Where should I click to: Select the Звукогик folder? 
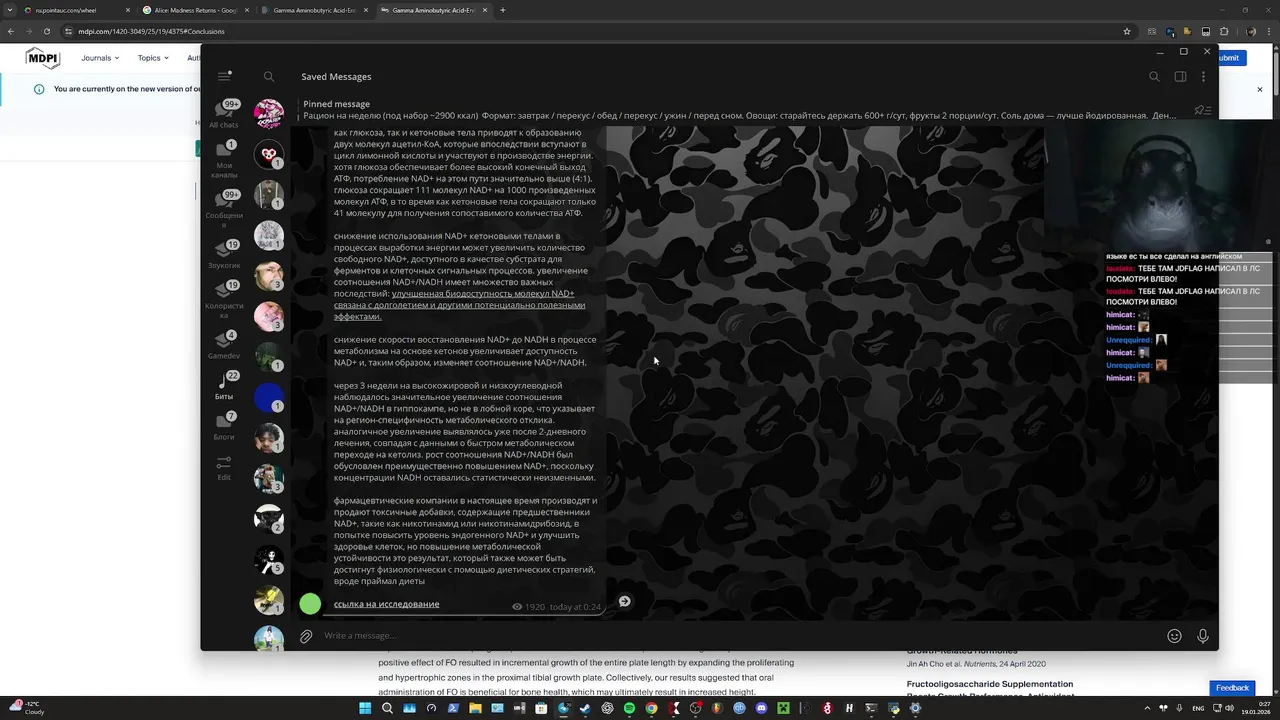point(224,255)
